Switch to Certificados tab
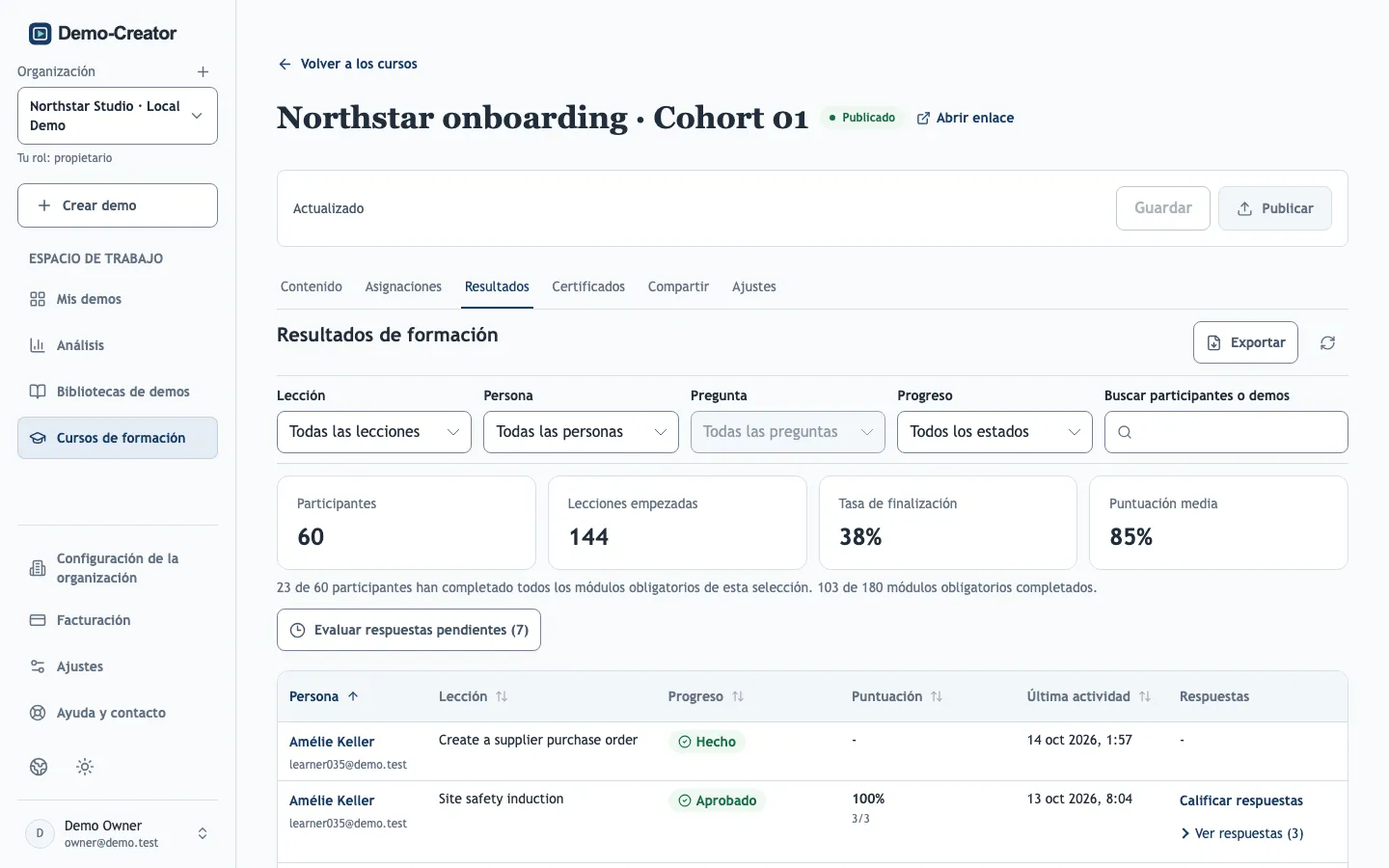The image size is (1389, 868). 588,286
